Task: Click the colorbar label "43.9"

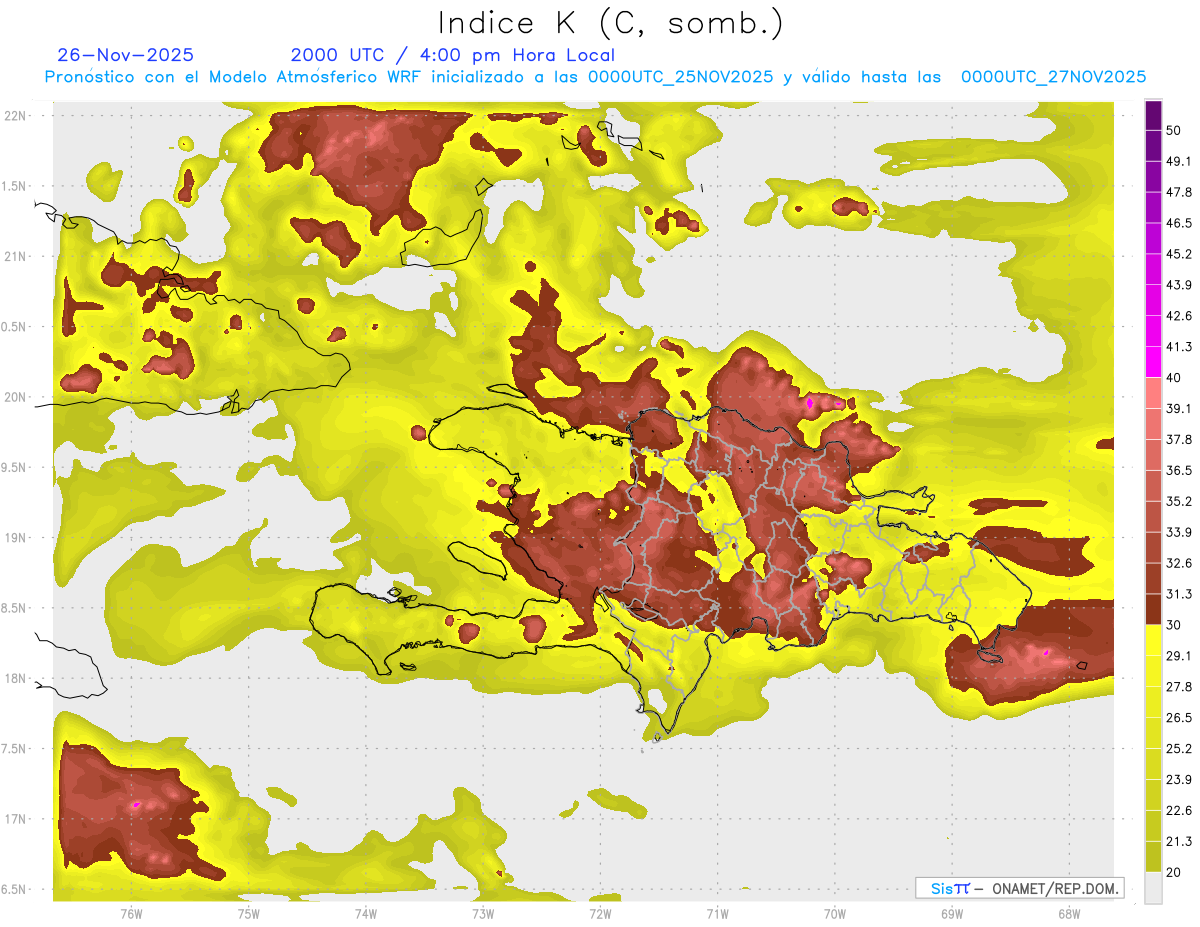Action: point(1179,285)
